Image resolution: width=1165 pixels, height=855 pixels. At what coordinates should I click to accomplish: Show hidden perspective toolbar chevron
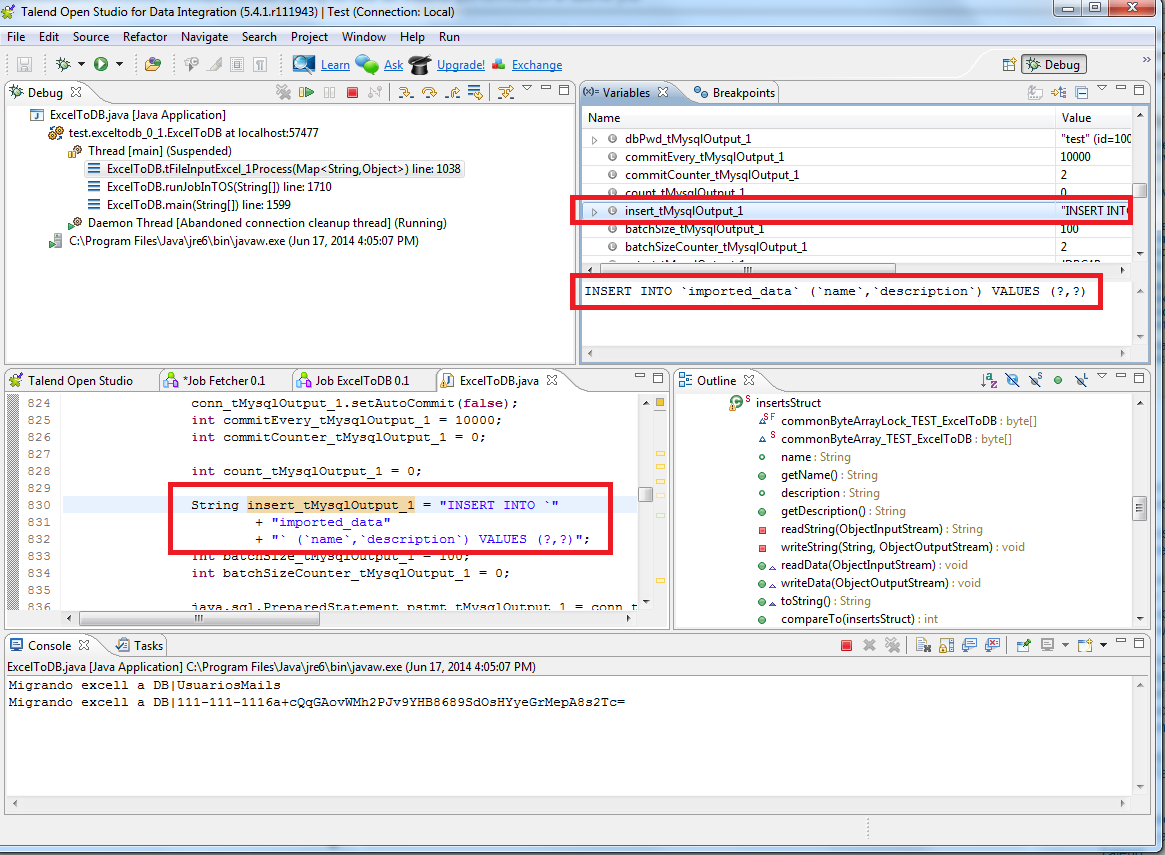coord(1146,59)
